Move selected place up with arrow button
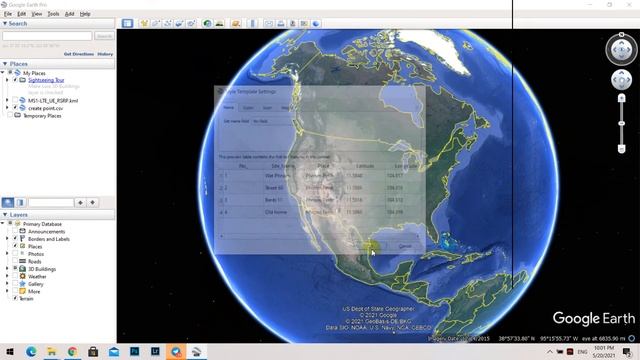 coord(80,202)
